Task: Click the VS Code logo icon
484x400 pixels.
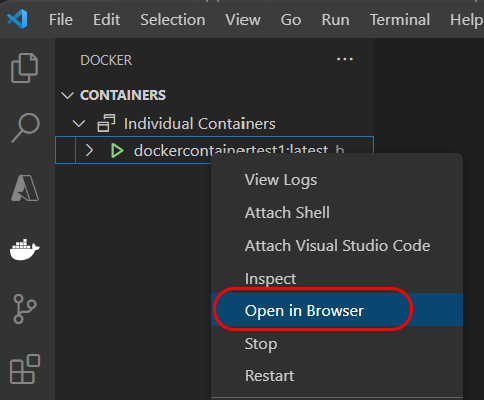Action: point(17,19)
